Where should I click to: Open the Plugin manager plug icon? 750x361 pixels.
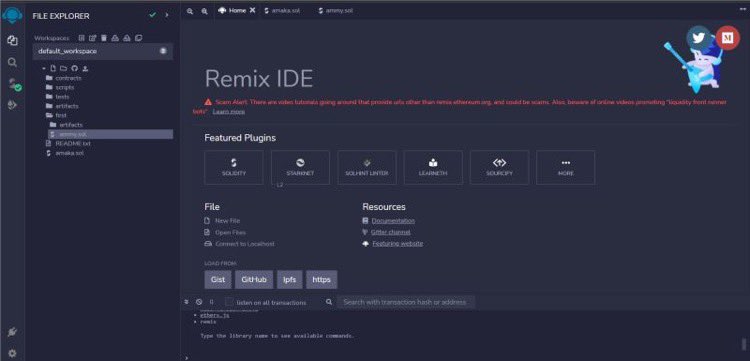(12, 332)
